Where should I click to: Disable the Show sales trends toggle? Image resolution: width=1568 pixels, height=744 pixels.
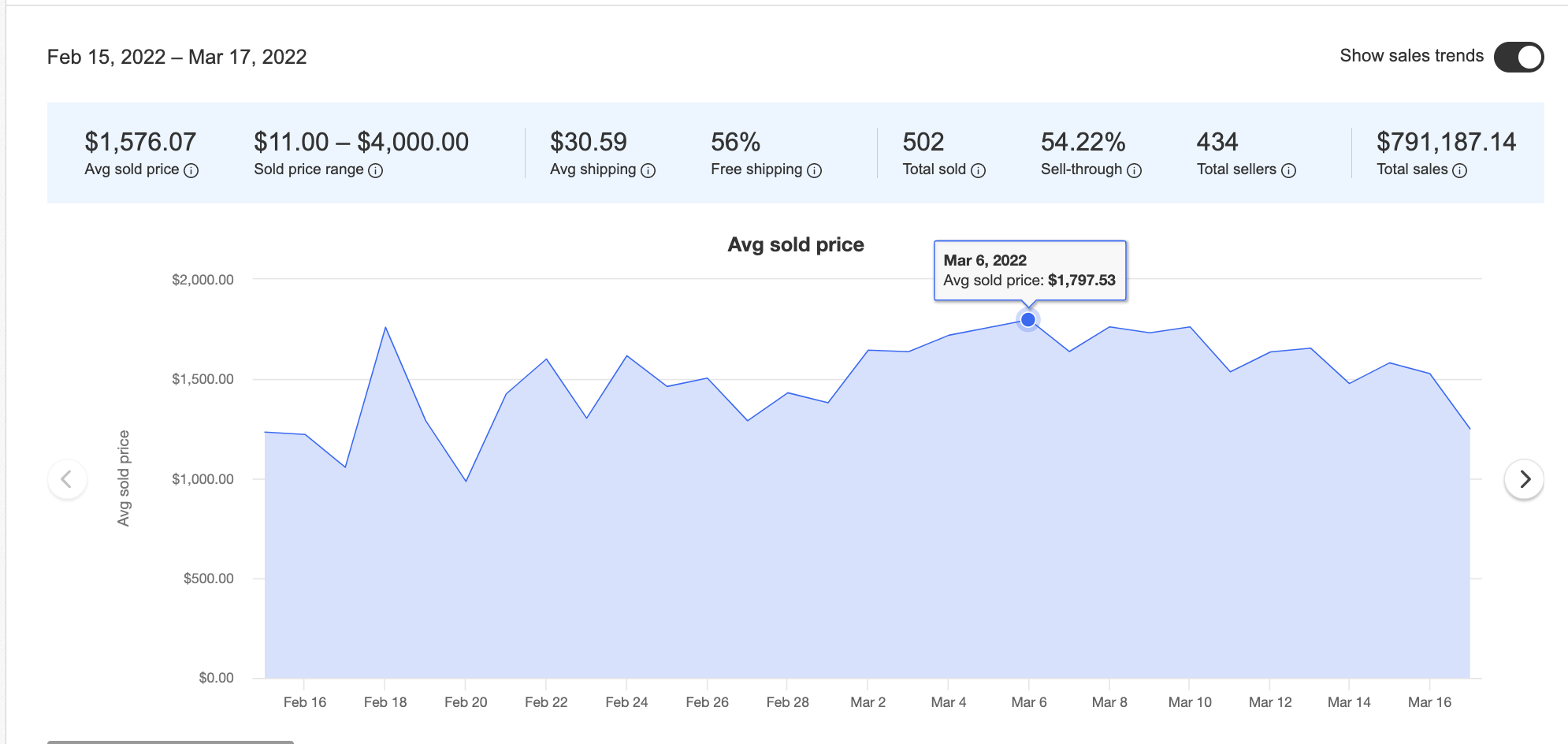(1518, 56)
